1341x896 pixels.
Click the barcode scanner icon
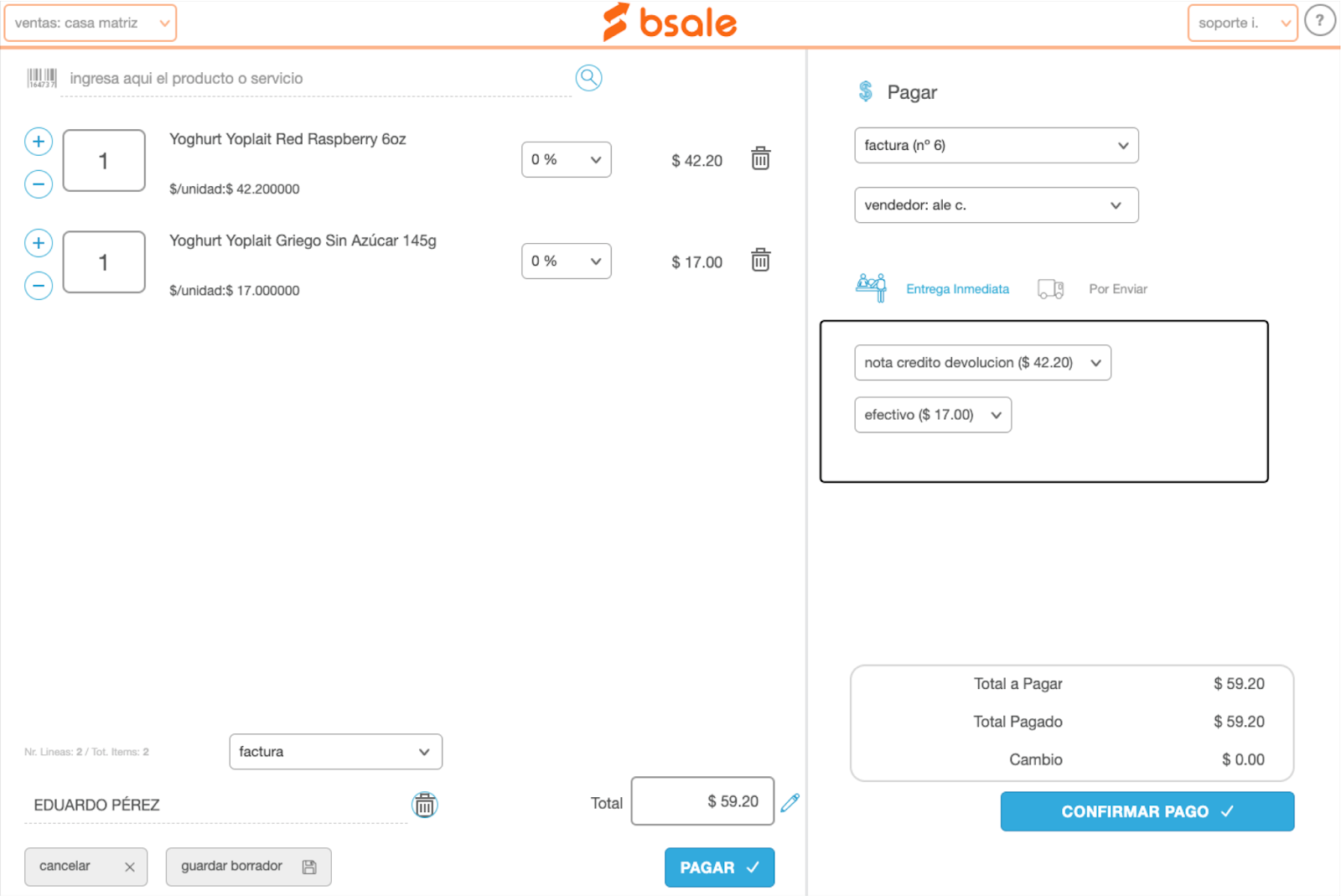coord(42,78)
